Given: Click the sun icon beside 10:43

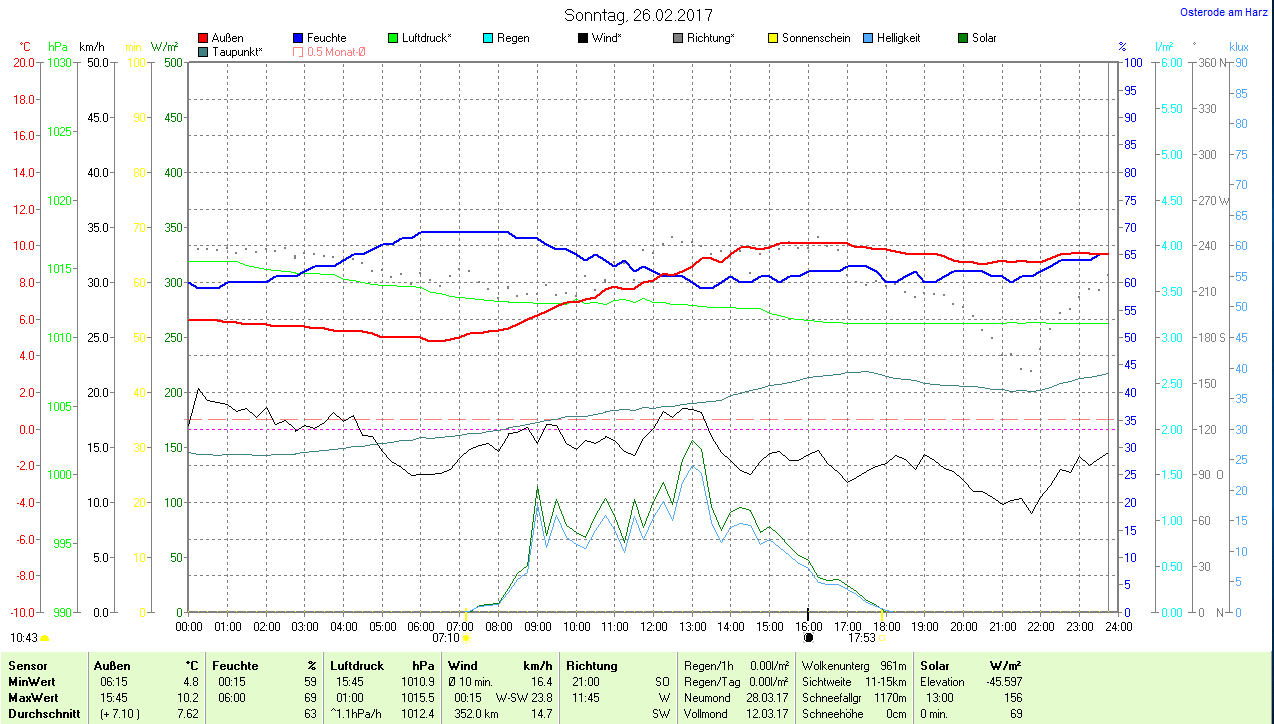Looking at the screenshot, I should (44, 637).
